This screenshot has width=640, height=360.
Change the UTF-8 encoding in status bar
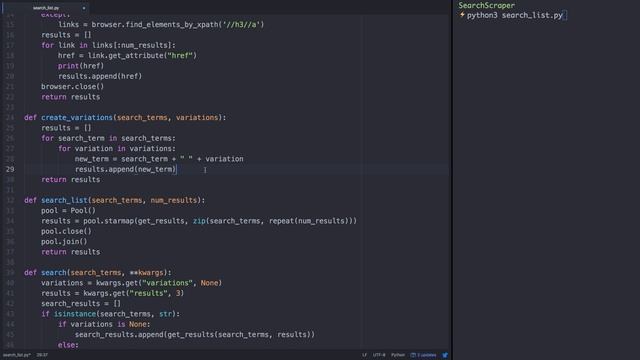coord(379,355)
